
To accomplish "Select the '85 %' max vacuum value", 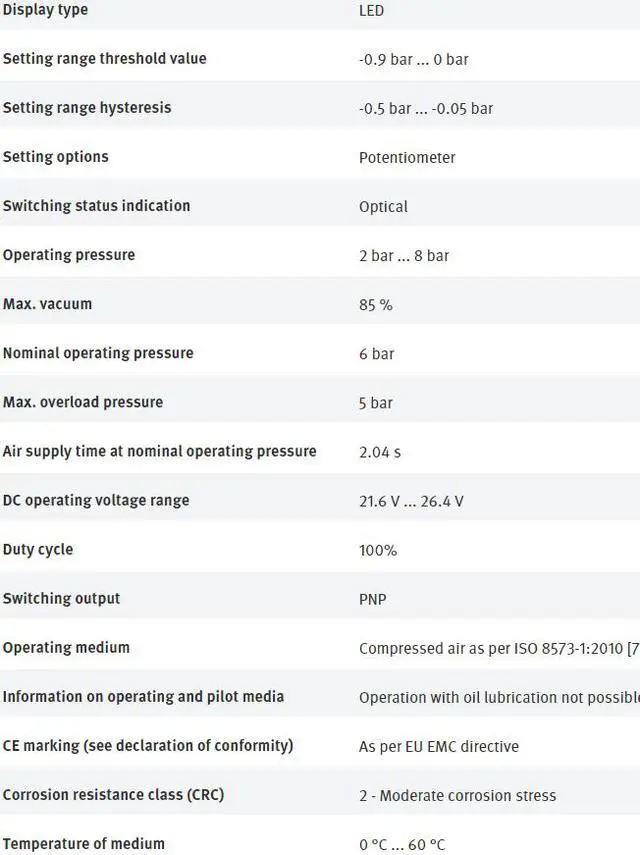I will (x=375, y=305).
